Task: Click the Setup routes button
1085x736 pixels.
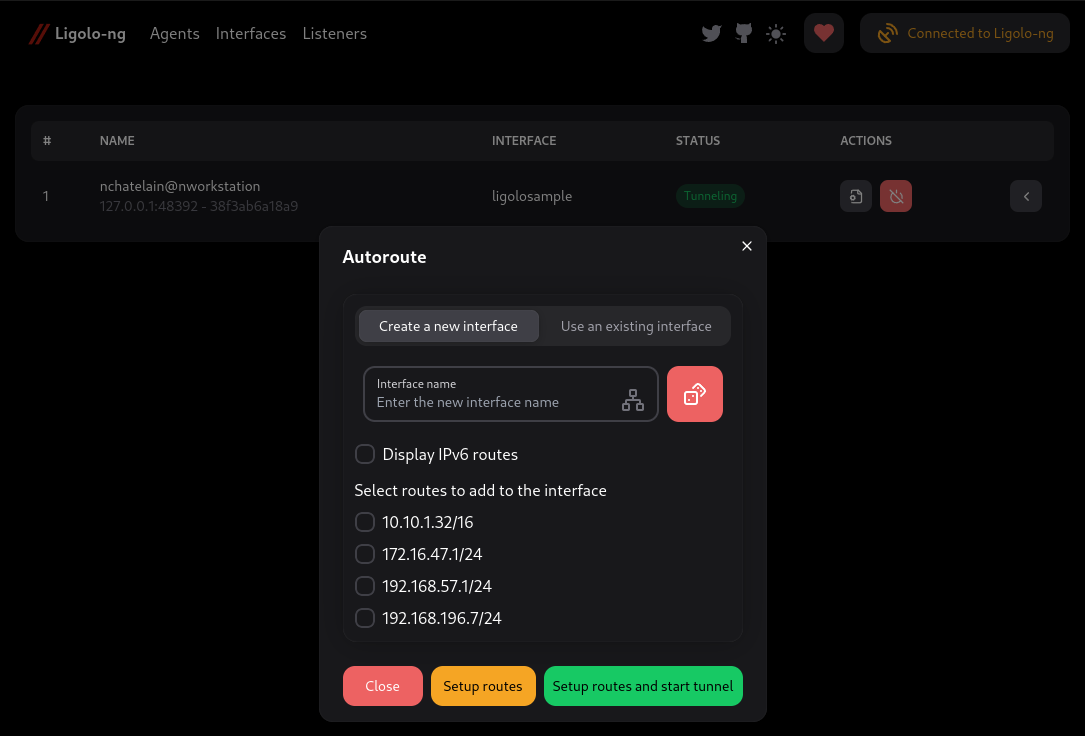Action: click(483, 686)
